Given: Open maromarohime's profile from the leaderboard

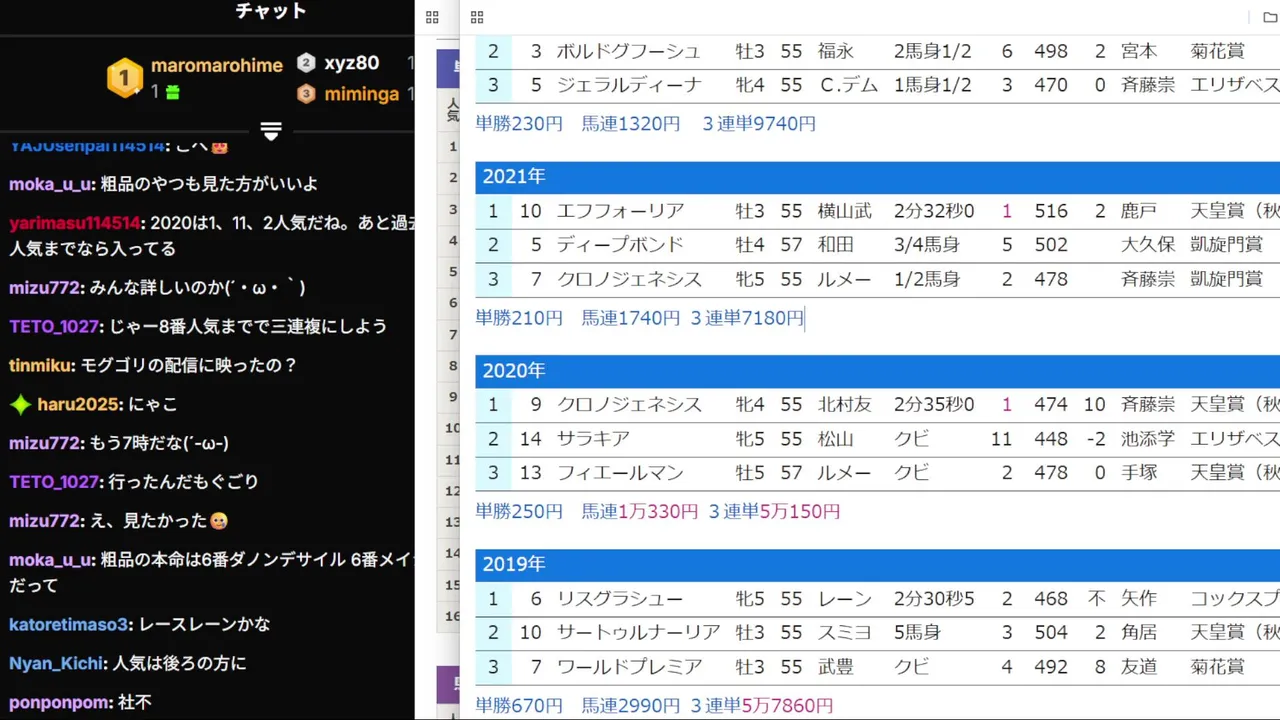Looking at the screenshot, I should (x=217, y=65).
